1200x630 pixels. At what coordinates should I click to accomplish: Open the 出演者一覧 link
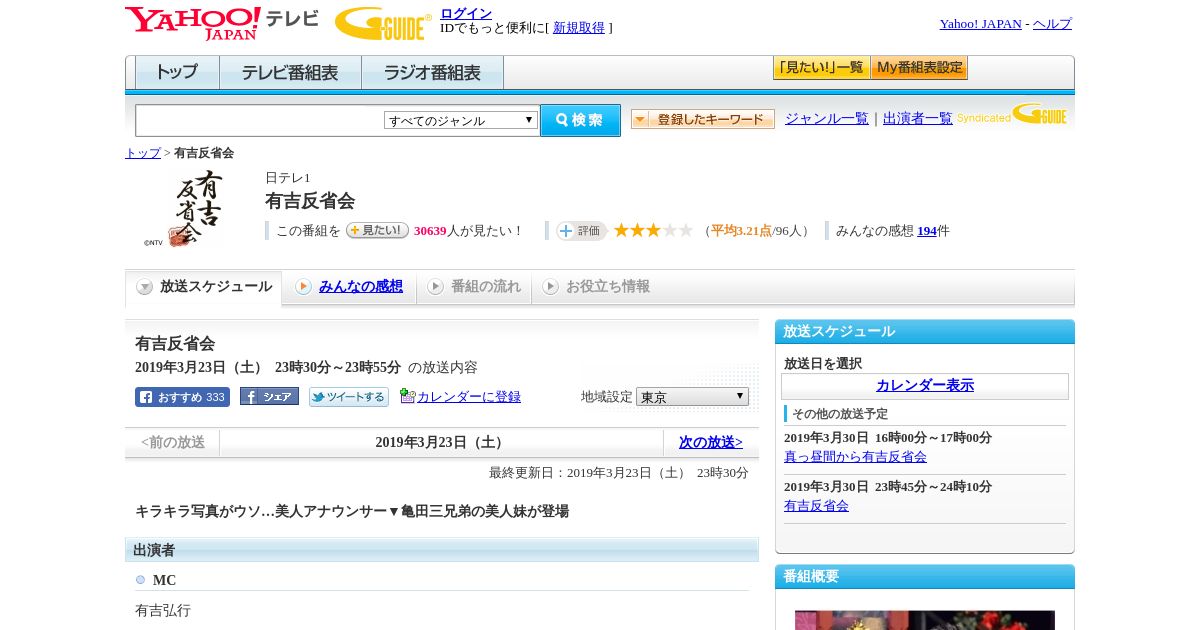pos(918,119)
